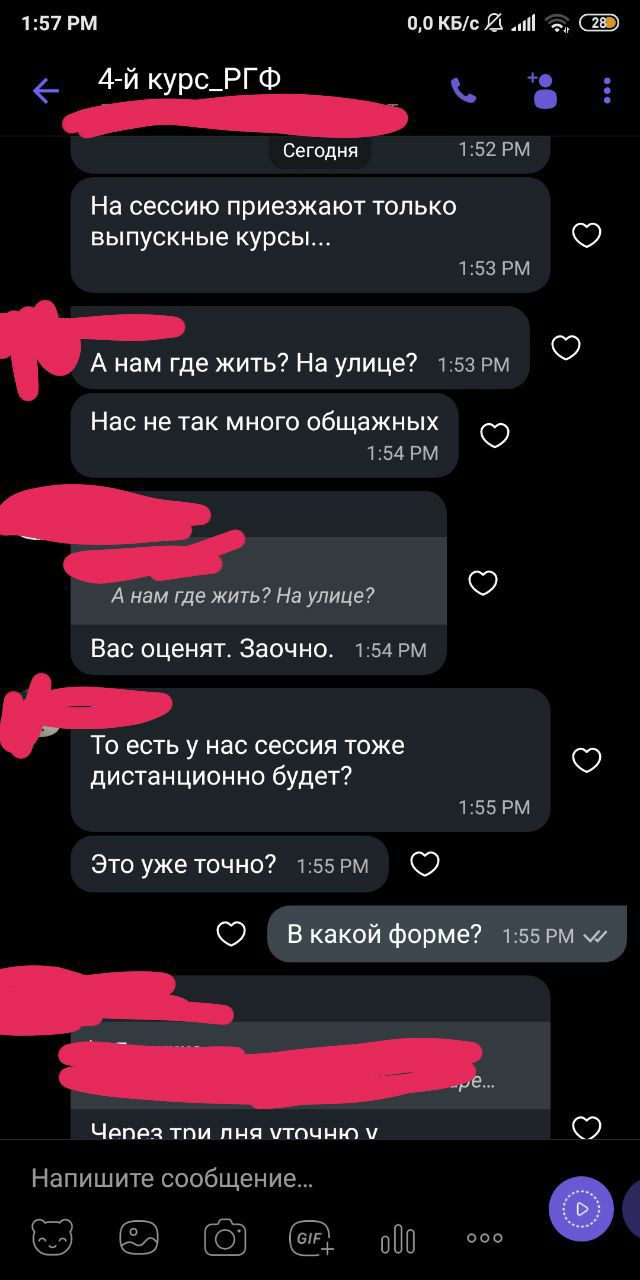This screenshot has height=1280, width=640.
Task: Add a participant to the group
Action: 541,90
